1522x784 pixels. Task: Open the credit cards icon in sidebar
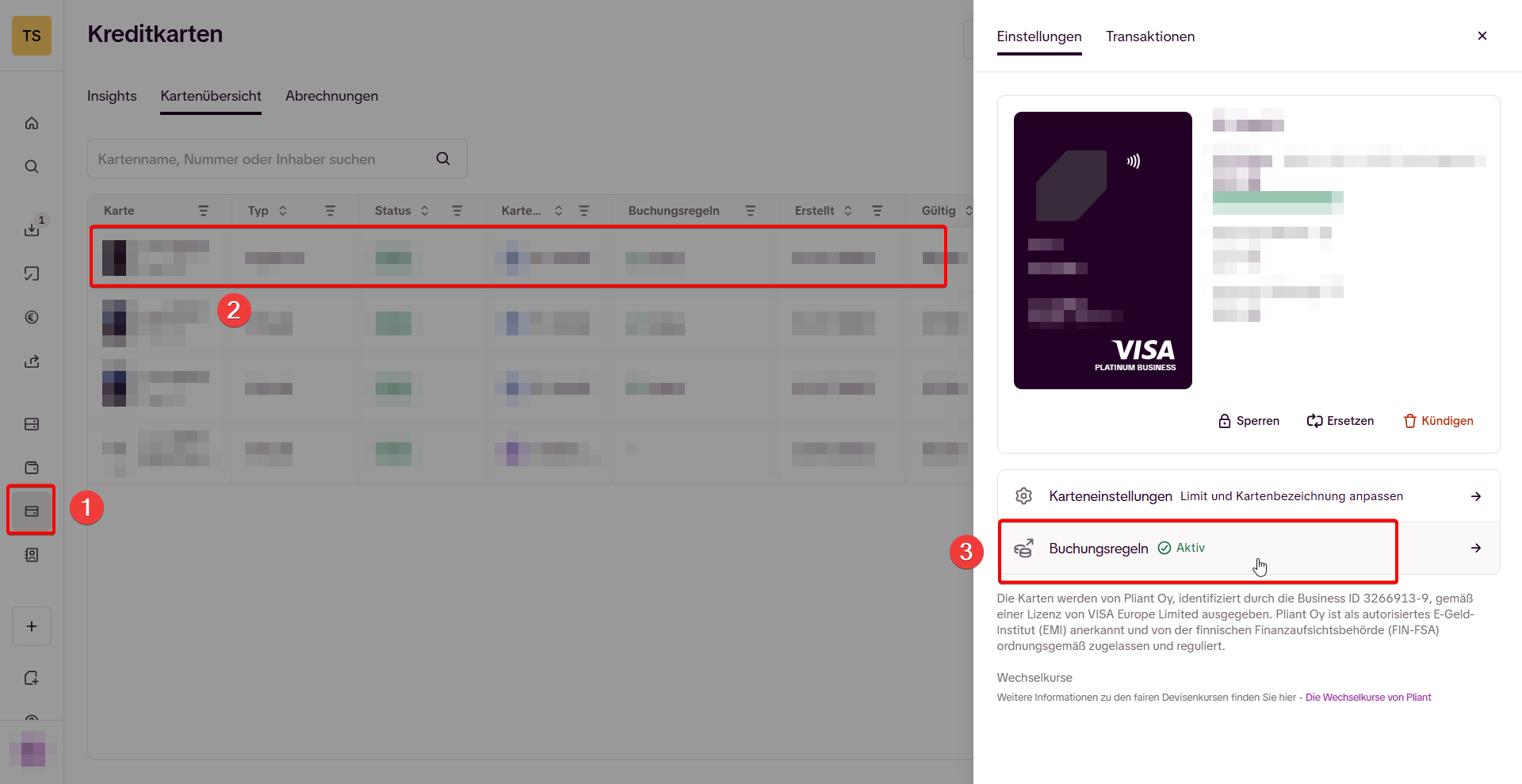(32, 511)
